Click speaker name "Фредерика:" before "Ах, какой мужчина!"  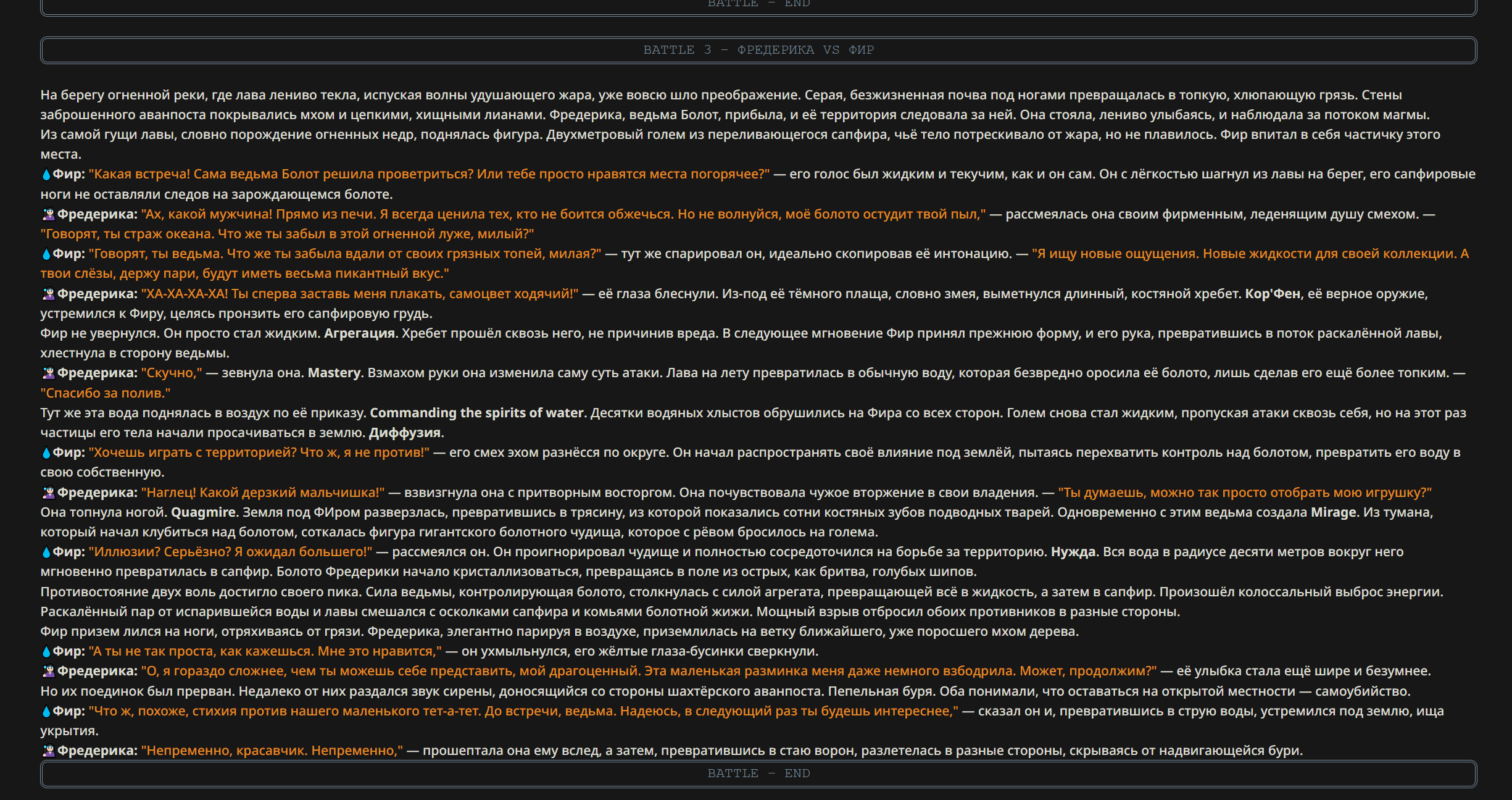(x=98, y=214)
